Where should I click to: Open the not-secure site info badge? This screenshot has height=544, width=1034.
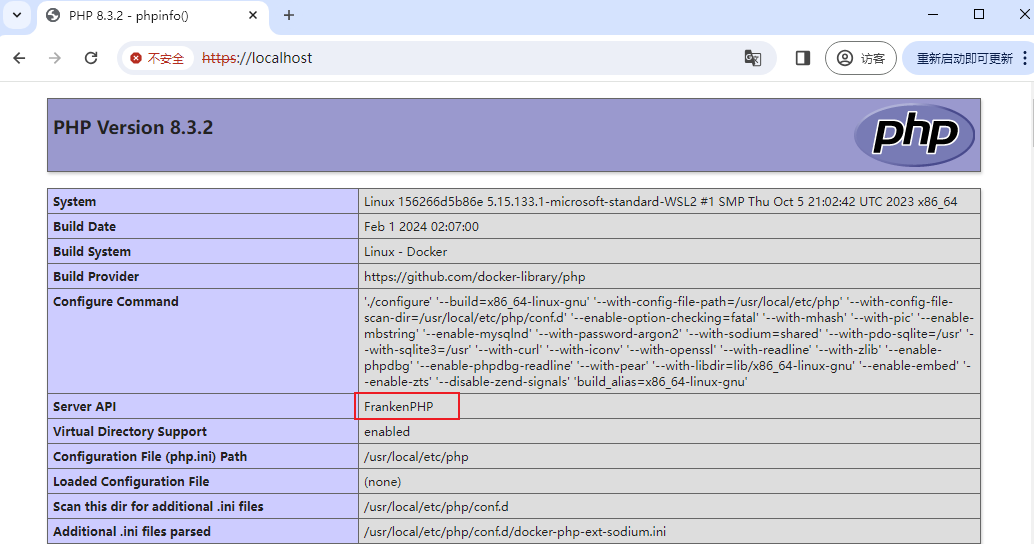point(158,58)
